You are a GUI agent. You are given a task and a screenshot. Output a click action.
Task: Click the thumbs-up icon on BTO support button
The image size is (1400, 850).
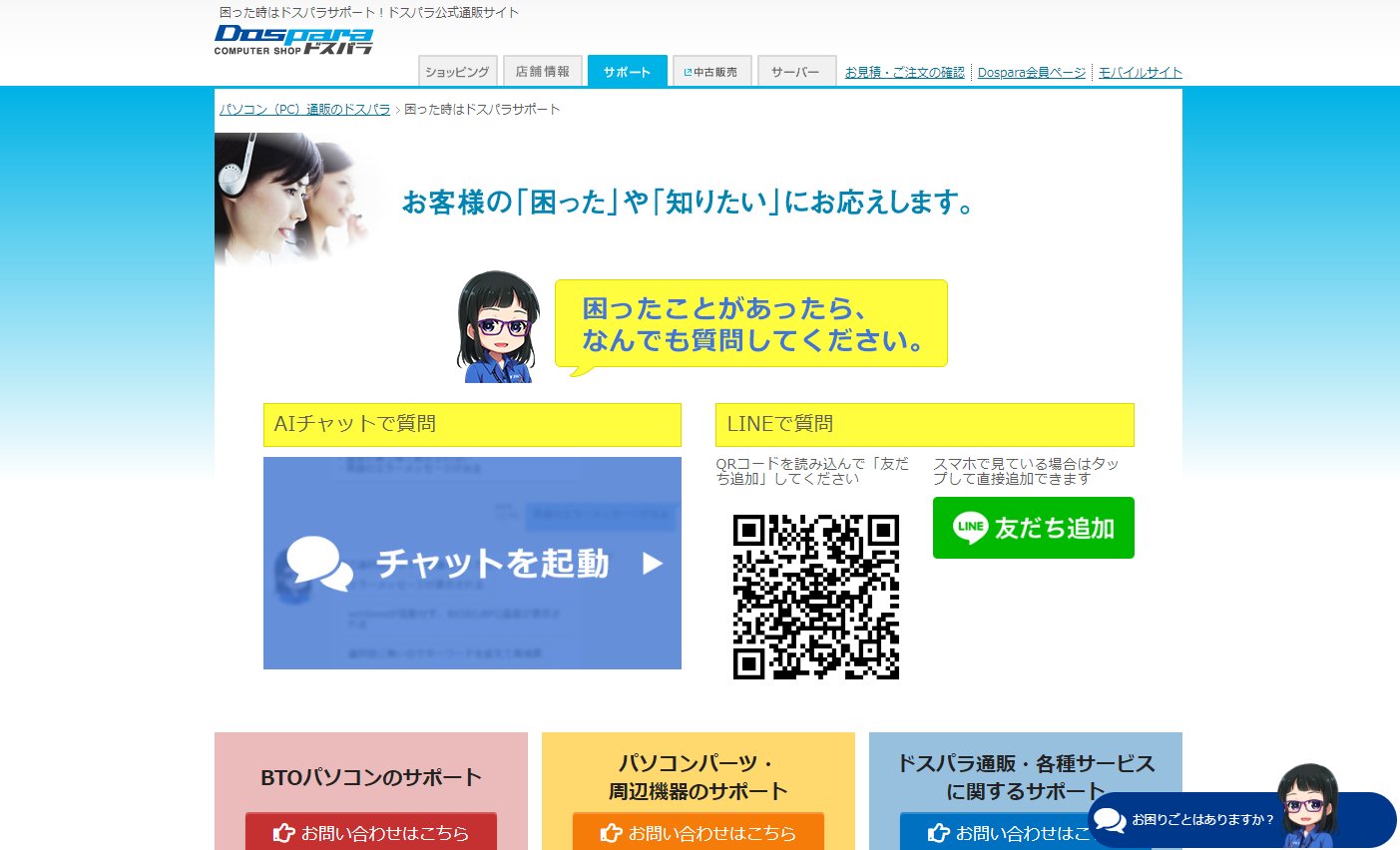pyautogui.click(x=285, y=833)
